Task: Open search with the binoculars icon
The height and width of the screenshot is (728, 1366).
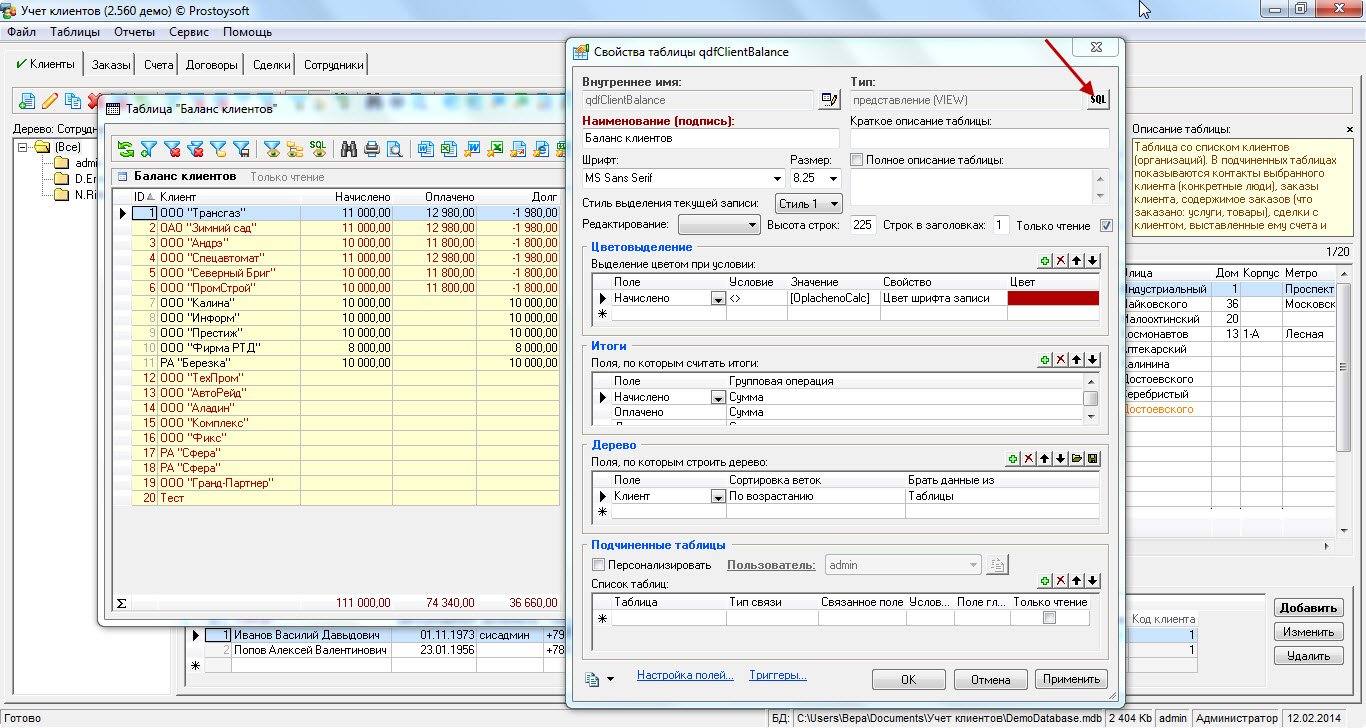Action: click(349, 149)
